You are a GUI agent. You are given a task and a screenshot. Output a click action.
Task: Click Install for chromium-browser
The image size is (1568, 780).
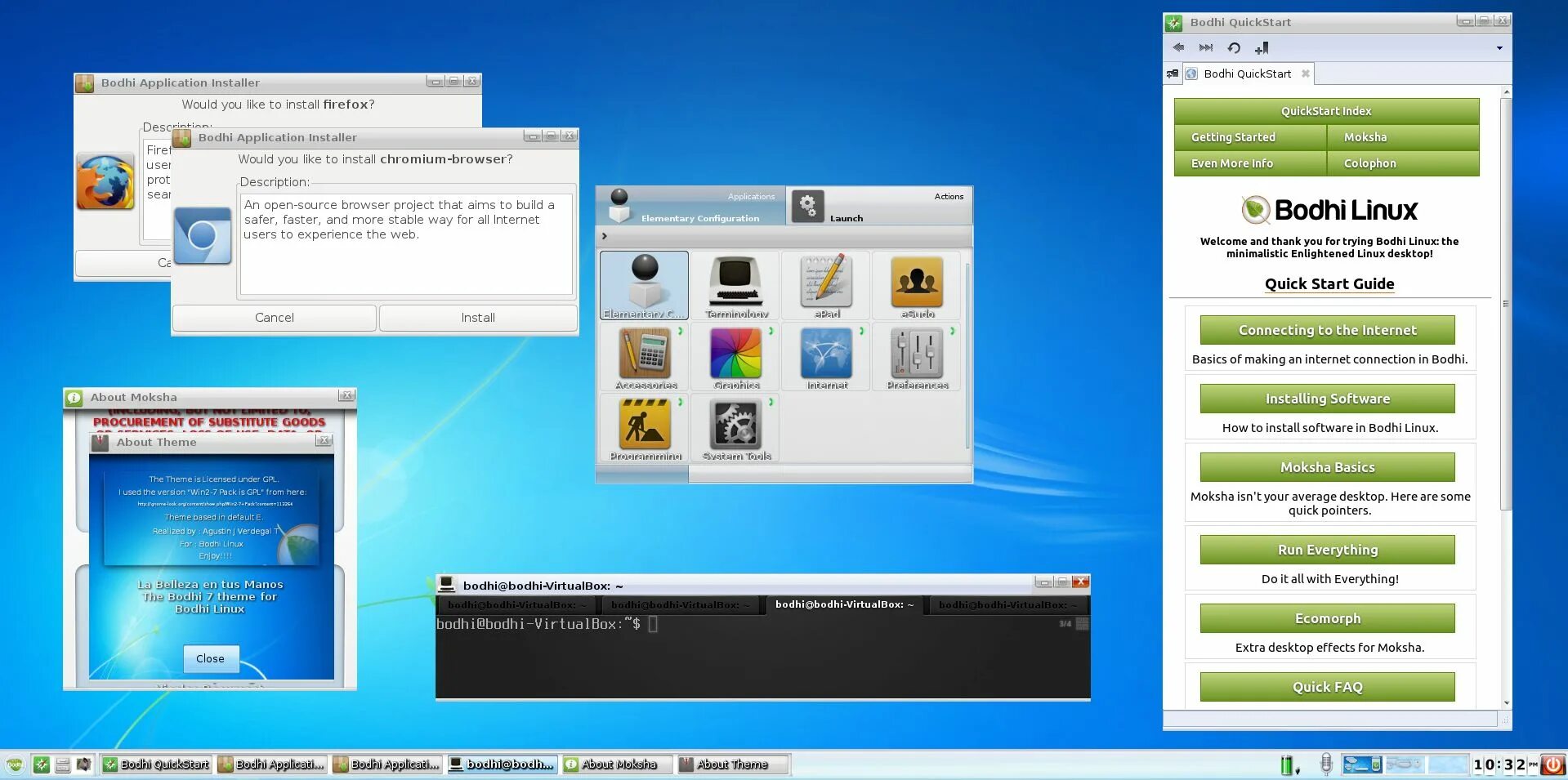(478, 318)
